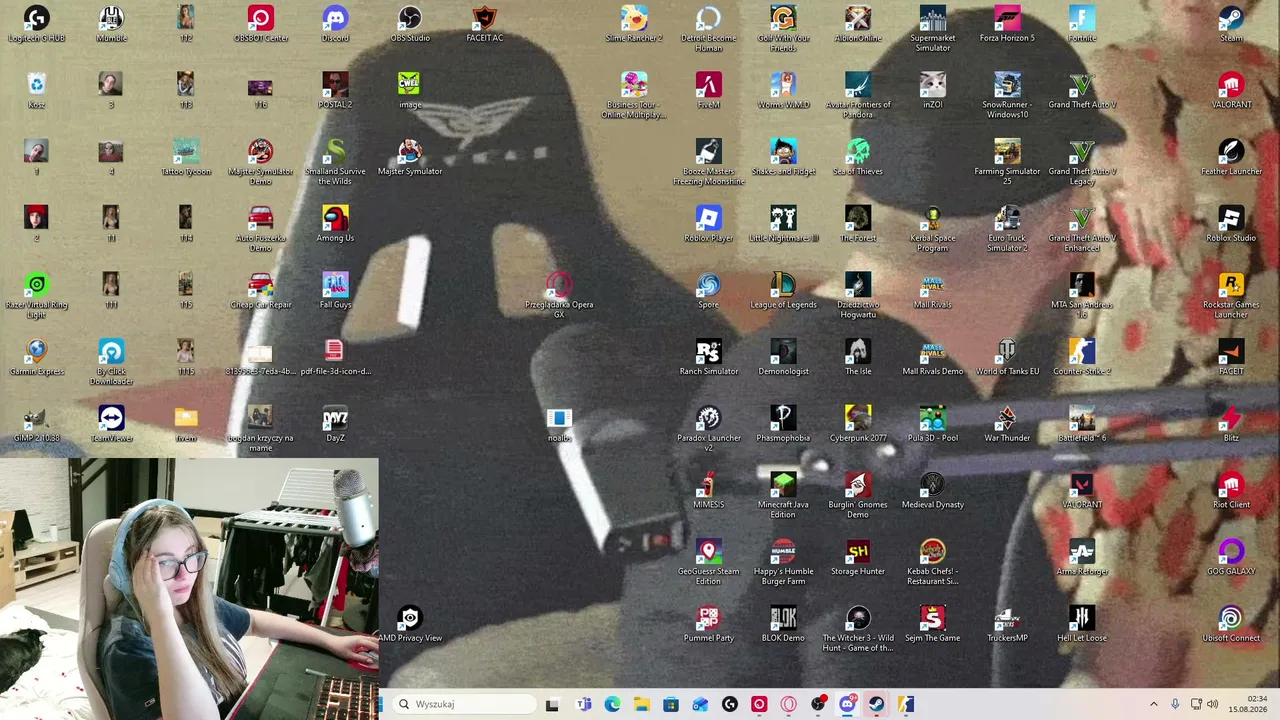This screenshot has height=720, width=1280.
Task: Expand the hidden system tray icons
Action: click(x=1153, y=704)
